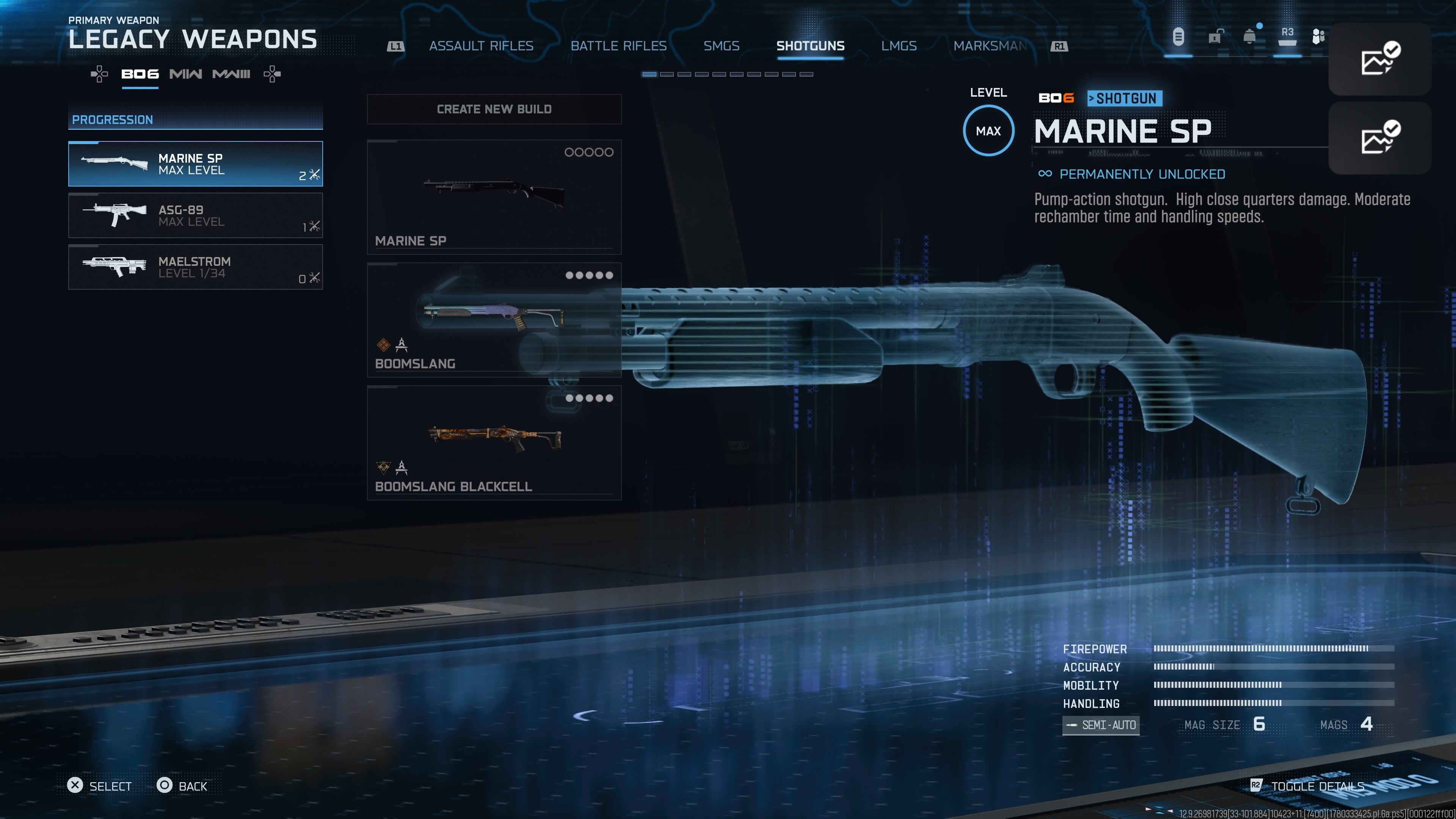Switch to the Assault Rifles tab
Screen dimensions: 1456x819
[x=481, y=46]
